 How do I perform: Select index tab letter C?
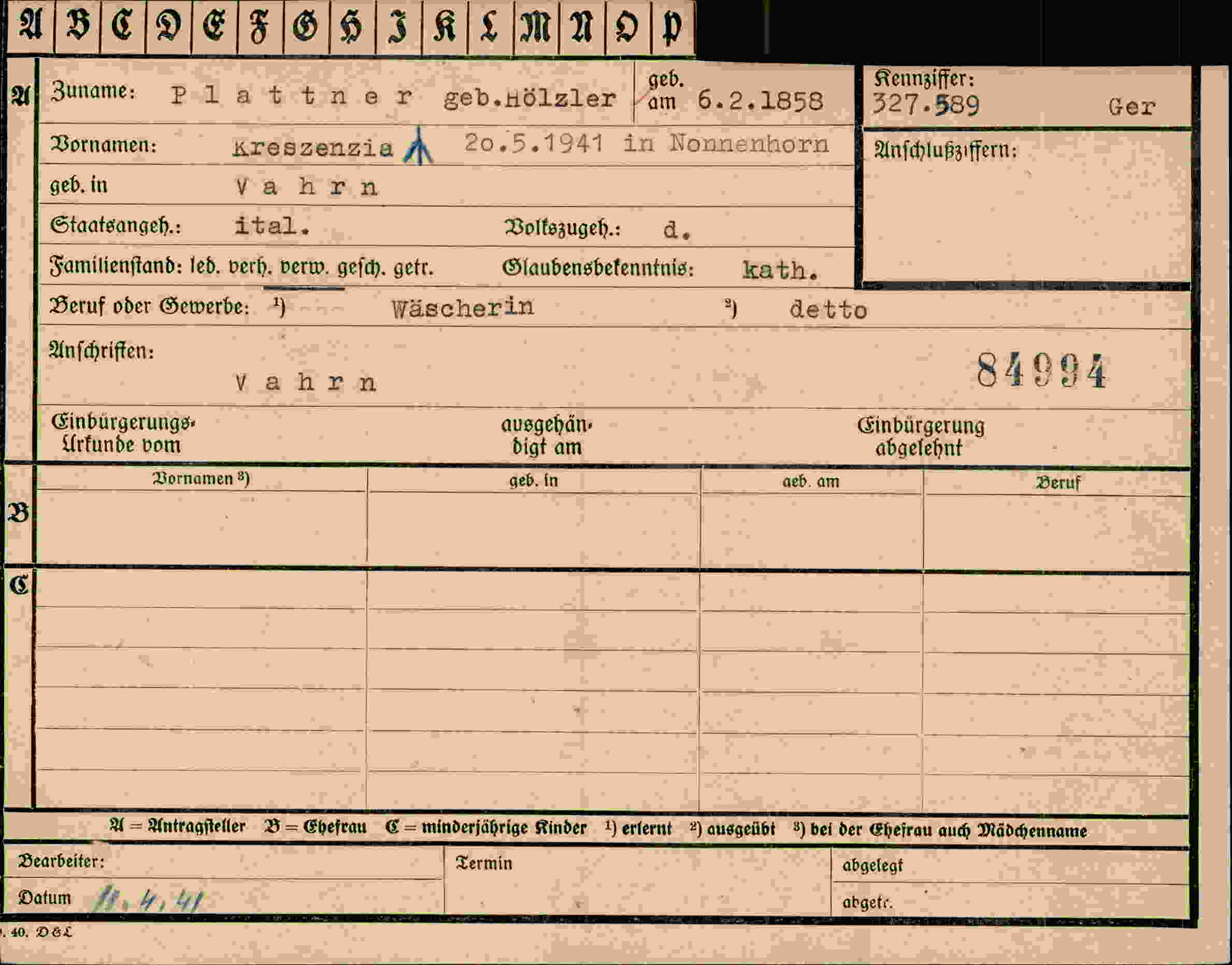coord(123,26)
